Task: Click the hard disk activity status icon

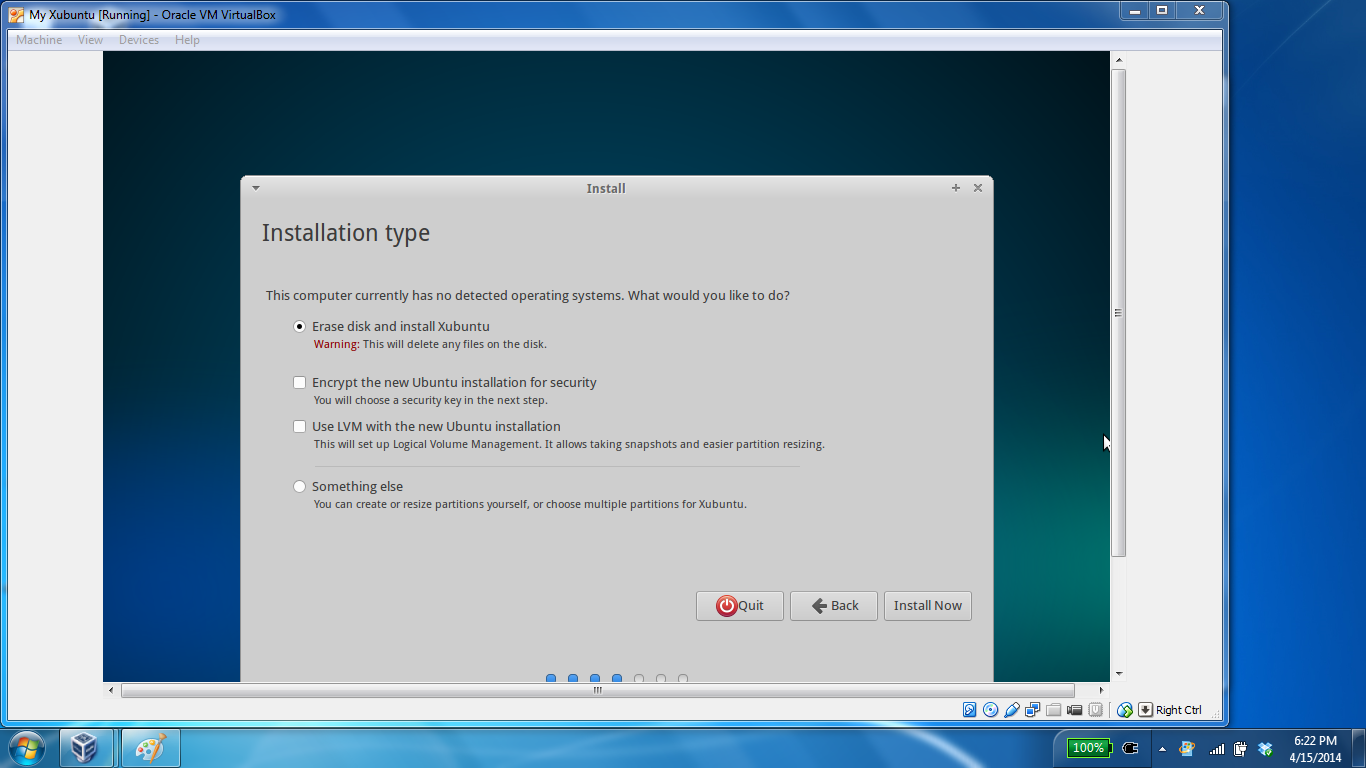Action: tap(969, 710)
